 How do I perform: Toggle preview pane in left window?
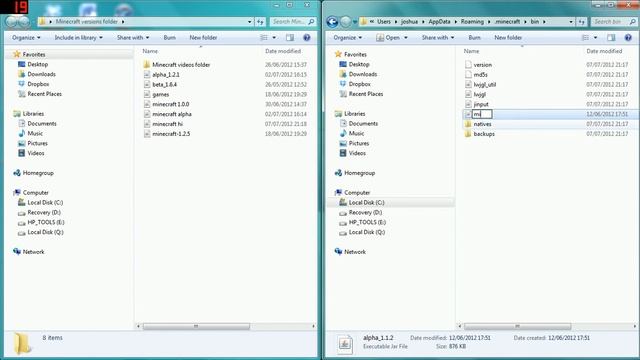[290, 38]
